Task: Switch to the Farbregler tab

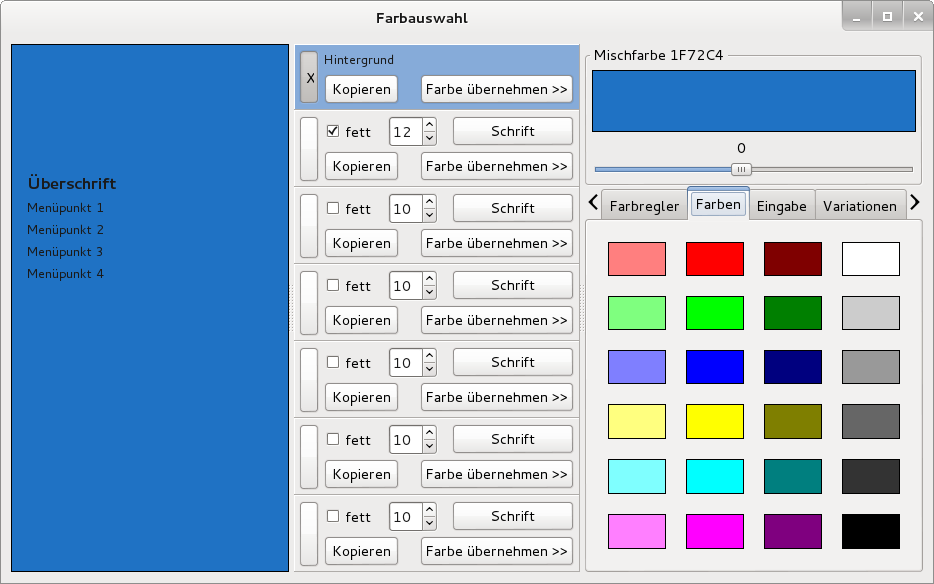Action: [644, 206]
